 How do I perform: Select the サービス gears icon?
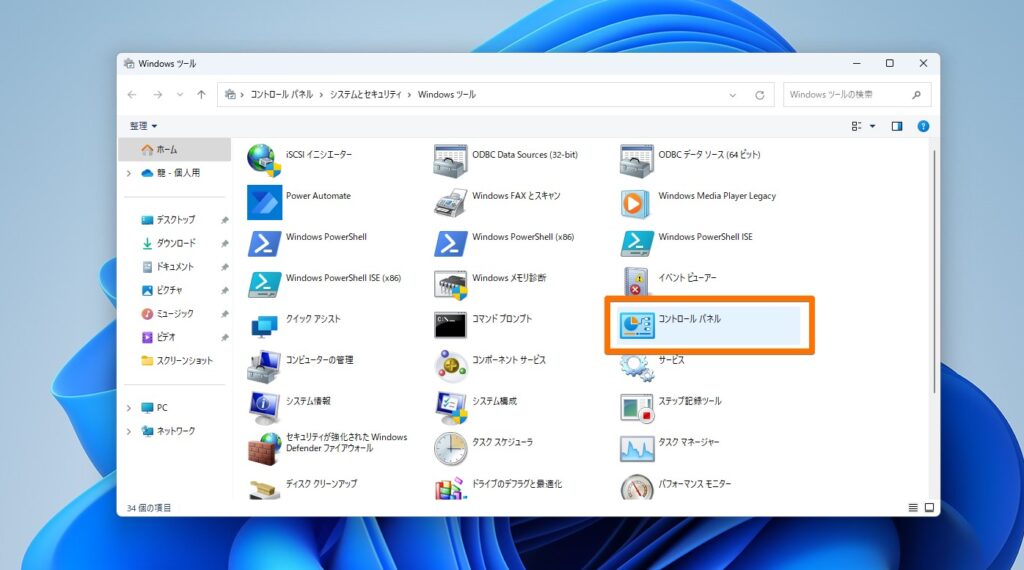[637, 368]
